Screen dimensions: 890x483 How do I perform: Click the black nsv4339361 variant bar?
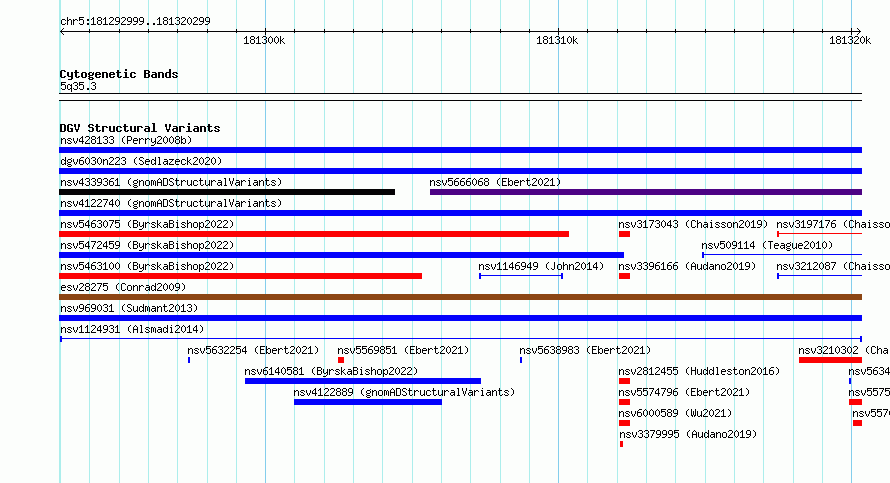tap(227, 192)
